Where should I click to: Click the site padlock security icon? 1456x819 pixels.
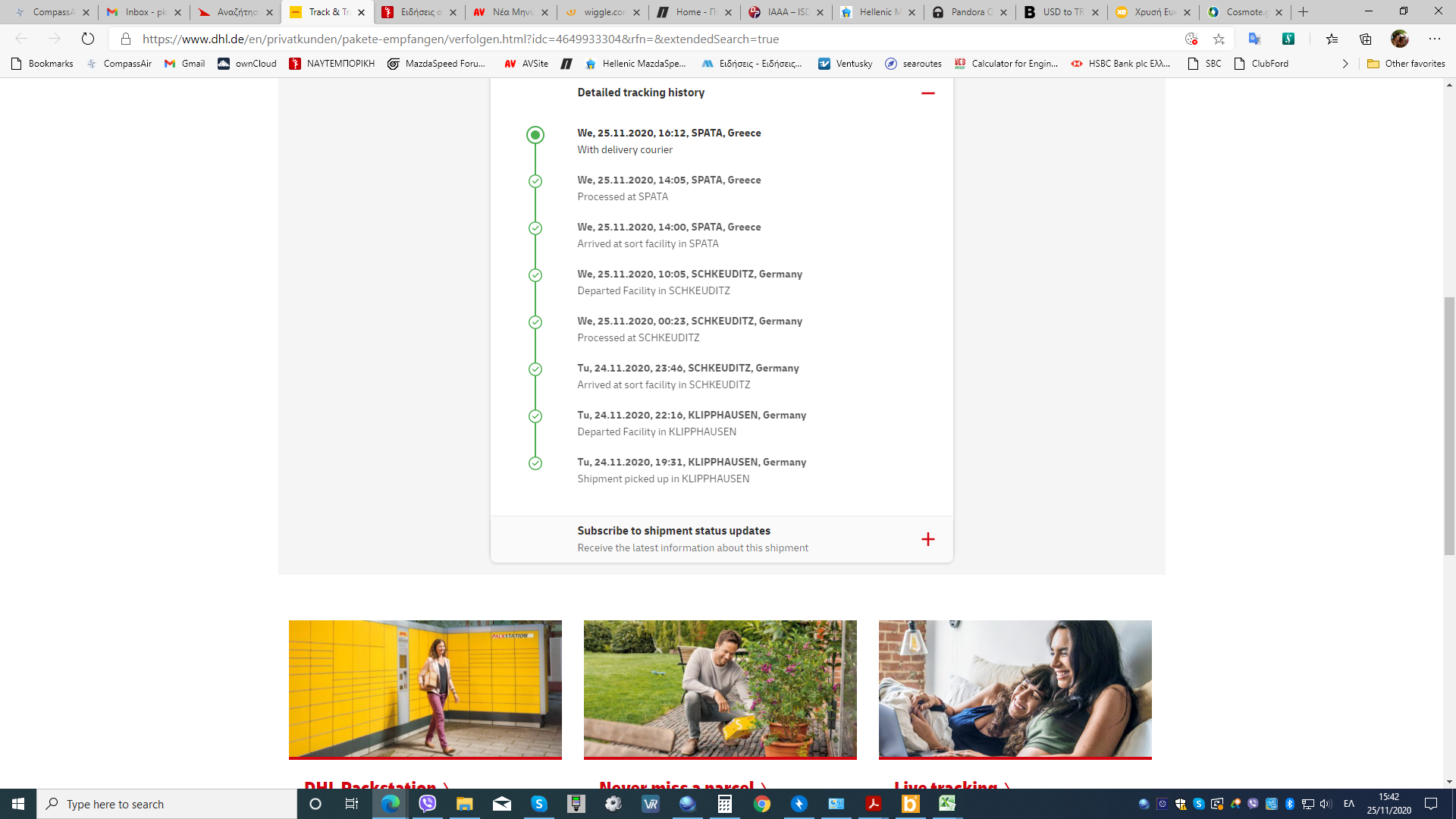point(126,39)
